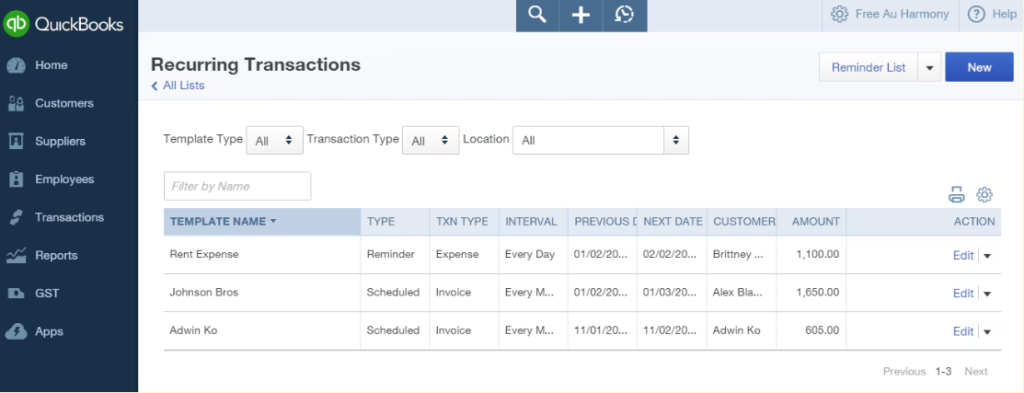Expand action arrow for Rent Expense
The height and width of the screenshot is (393, 1024).
987,256
